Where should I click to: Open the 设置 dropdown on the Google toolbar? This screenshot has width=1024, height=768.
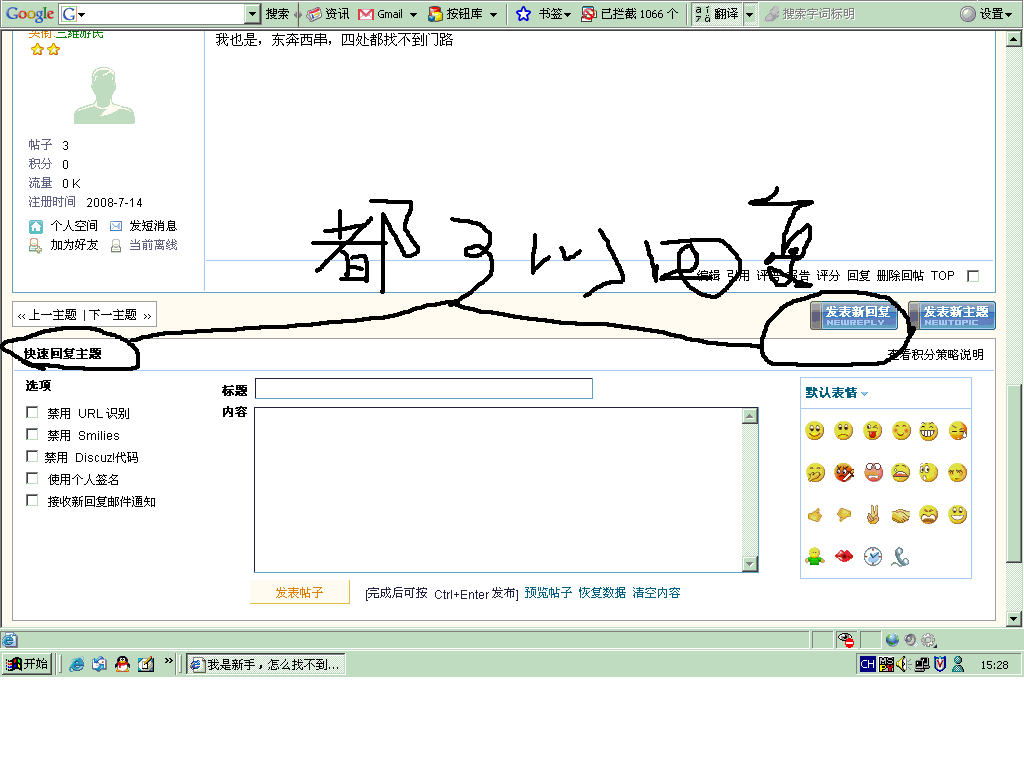point(992,14)
